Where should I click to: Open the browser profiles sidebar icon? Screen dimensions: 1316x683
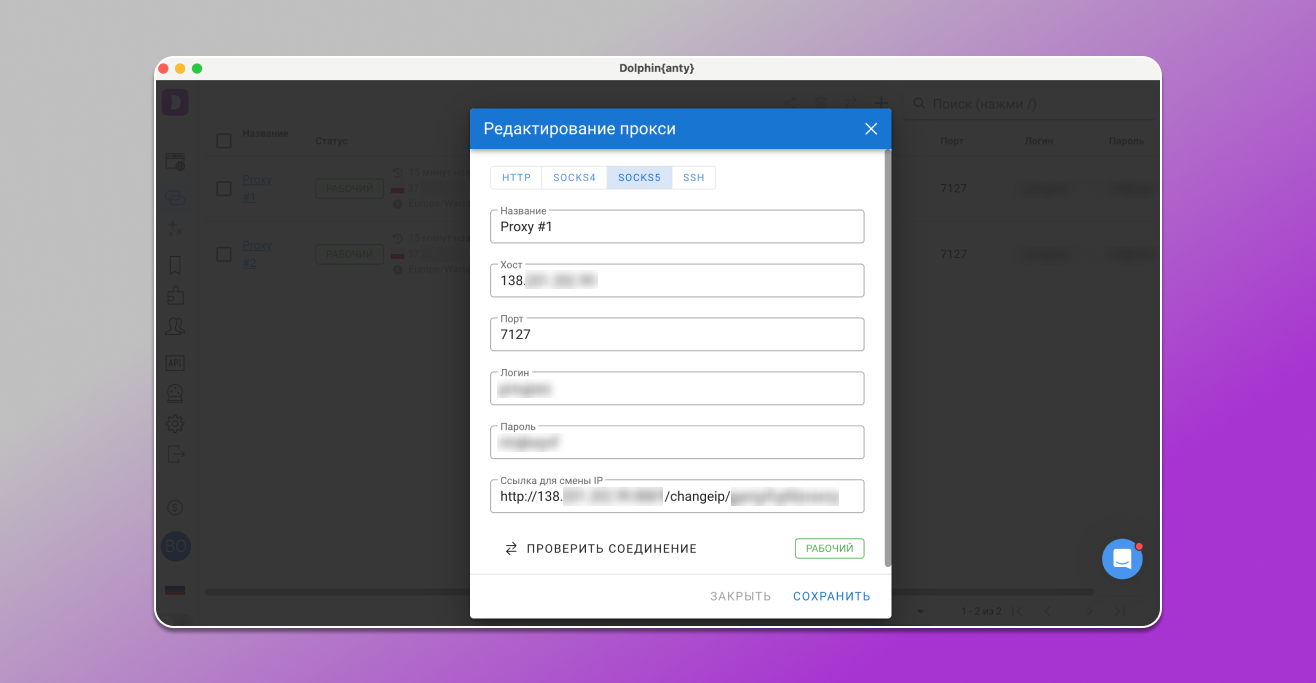click(176, 162)
